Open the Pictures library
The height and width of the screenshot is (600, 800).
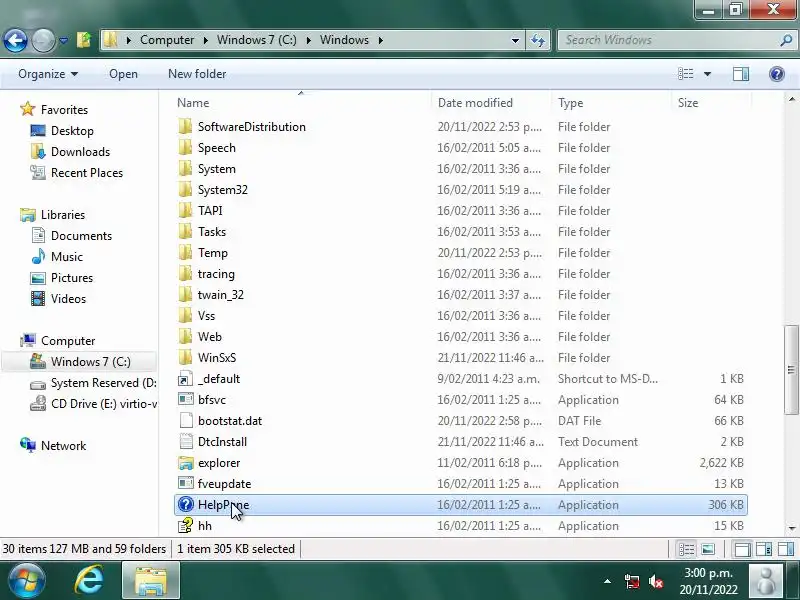click(72, 277)
